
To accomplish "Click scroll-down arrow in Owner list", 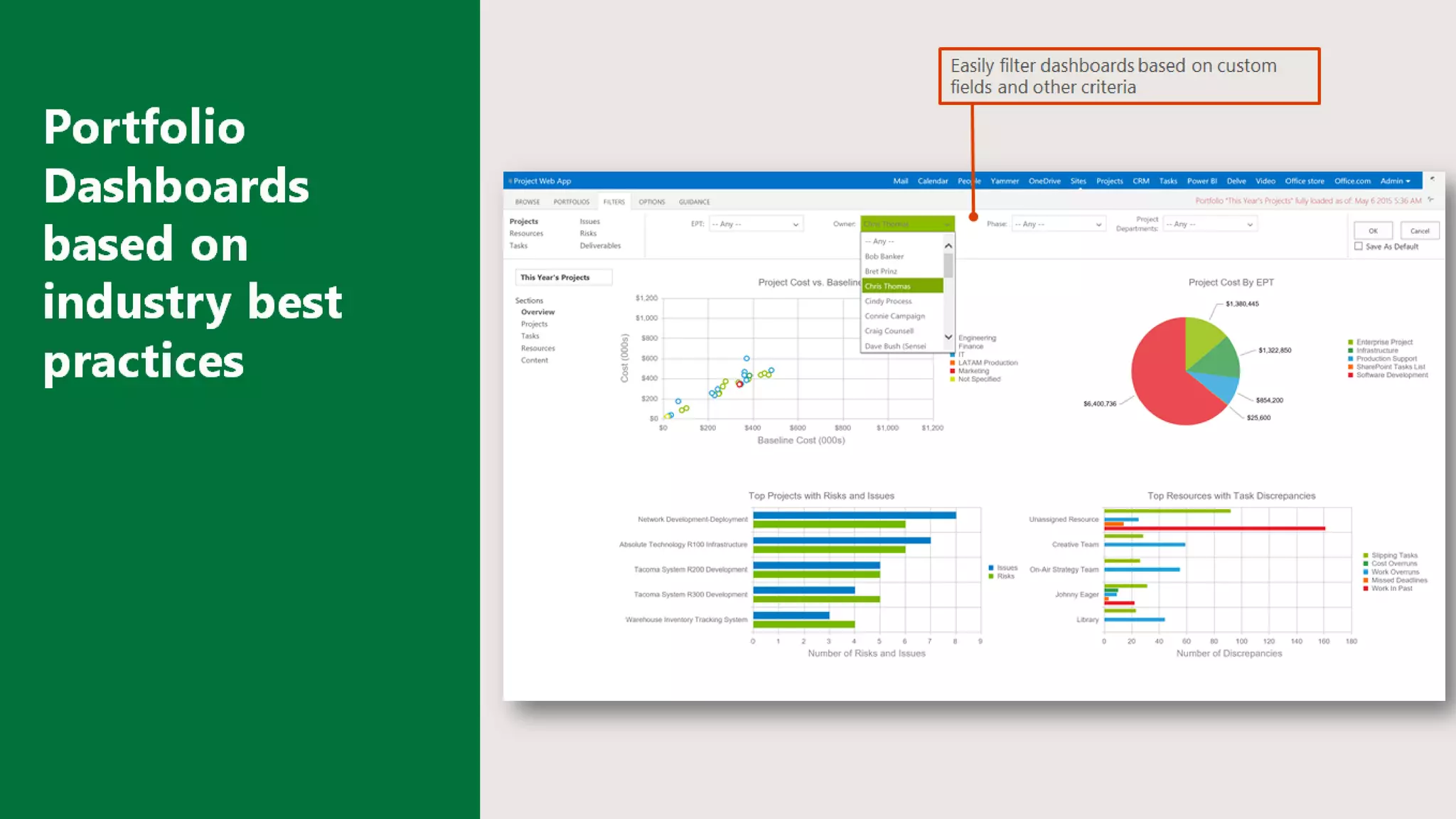I will (948, 337).
